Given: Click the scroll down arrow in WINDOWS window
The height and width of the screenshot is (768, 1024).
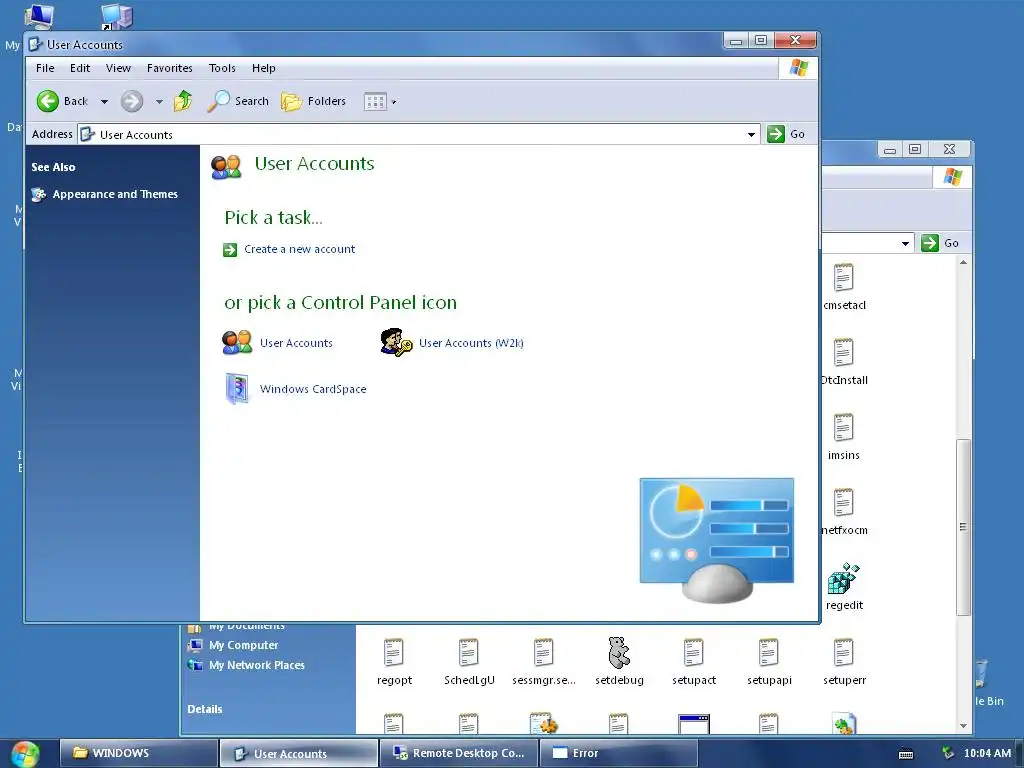Looking at the screenshot, I should pyautogui.click(x=963, y=726).
